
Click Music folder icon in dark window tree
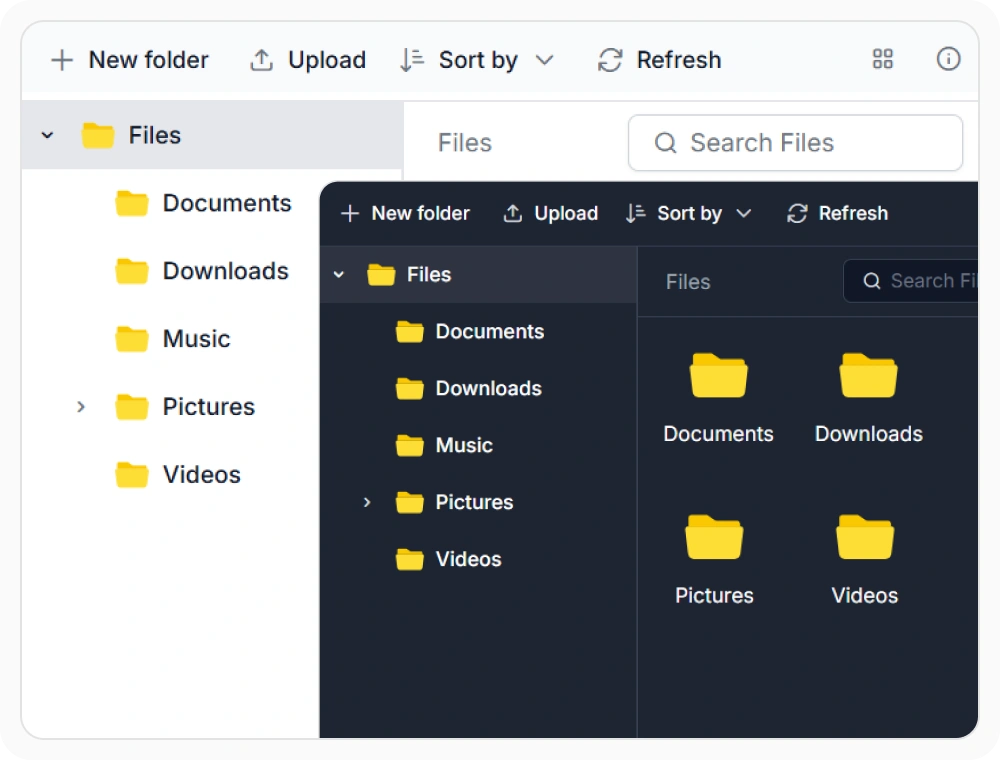(x=409, y=445)
